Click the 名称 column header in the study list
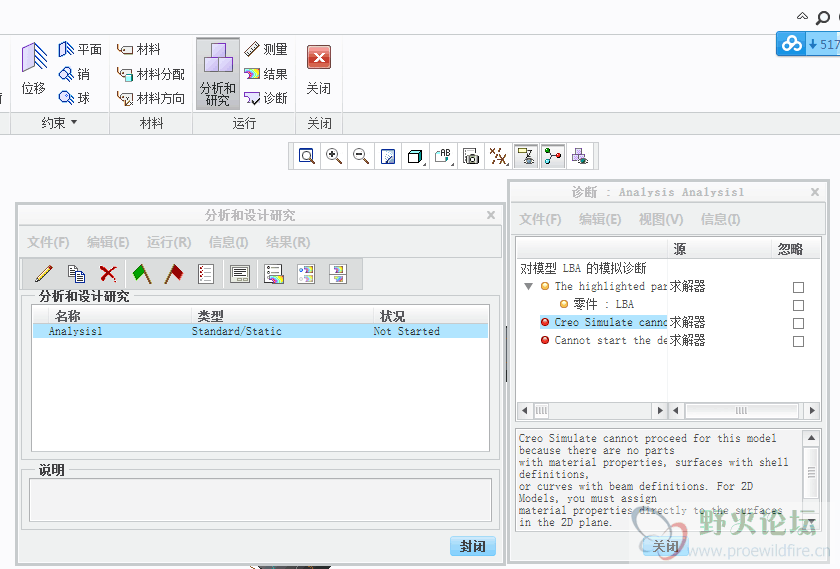 point(119,316)
